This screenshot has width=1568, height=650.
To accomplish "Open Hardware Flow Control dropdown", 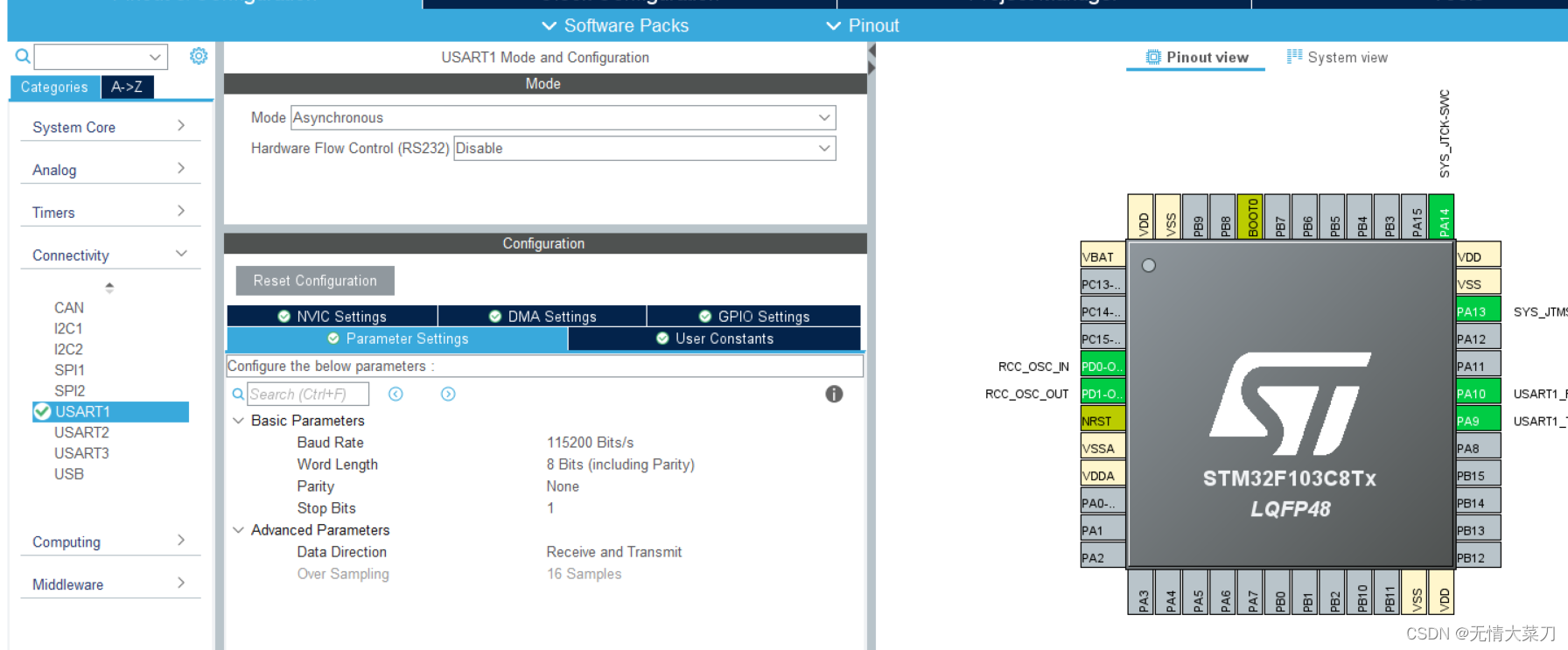I will (644, 148).
